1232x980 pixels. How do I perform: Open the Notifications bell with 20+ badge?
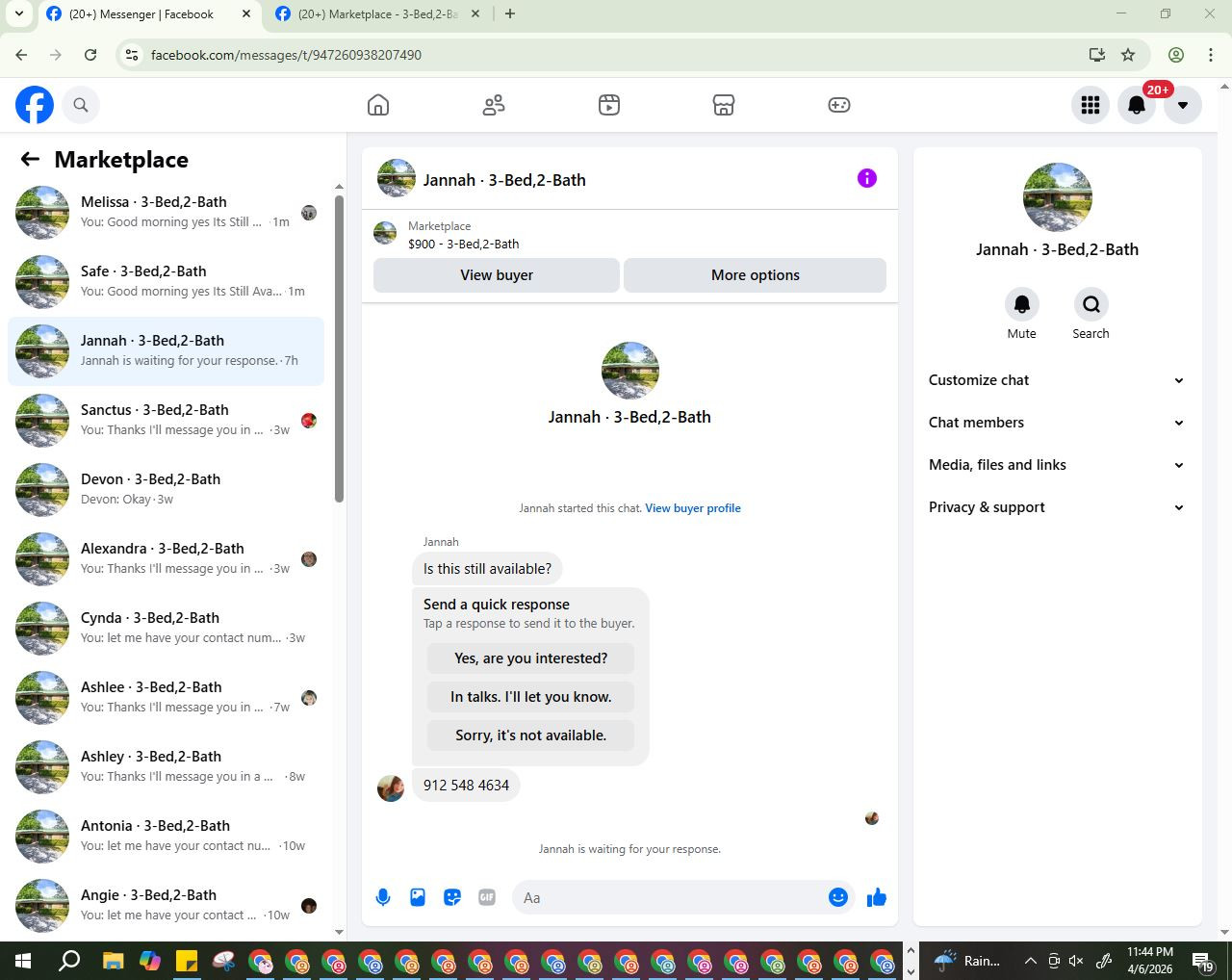(1137, 105)
